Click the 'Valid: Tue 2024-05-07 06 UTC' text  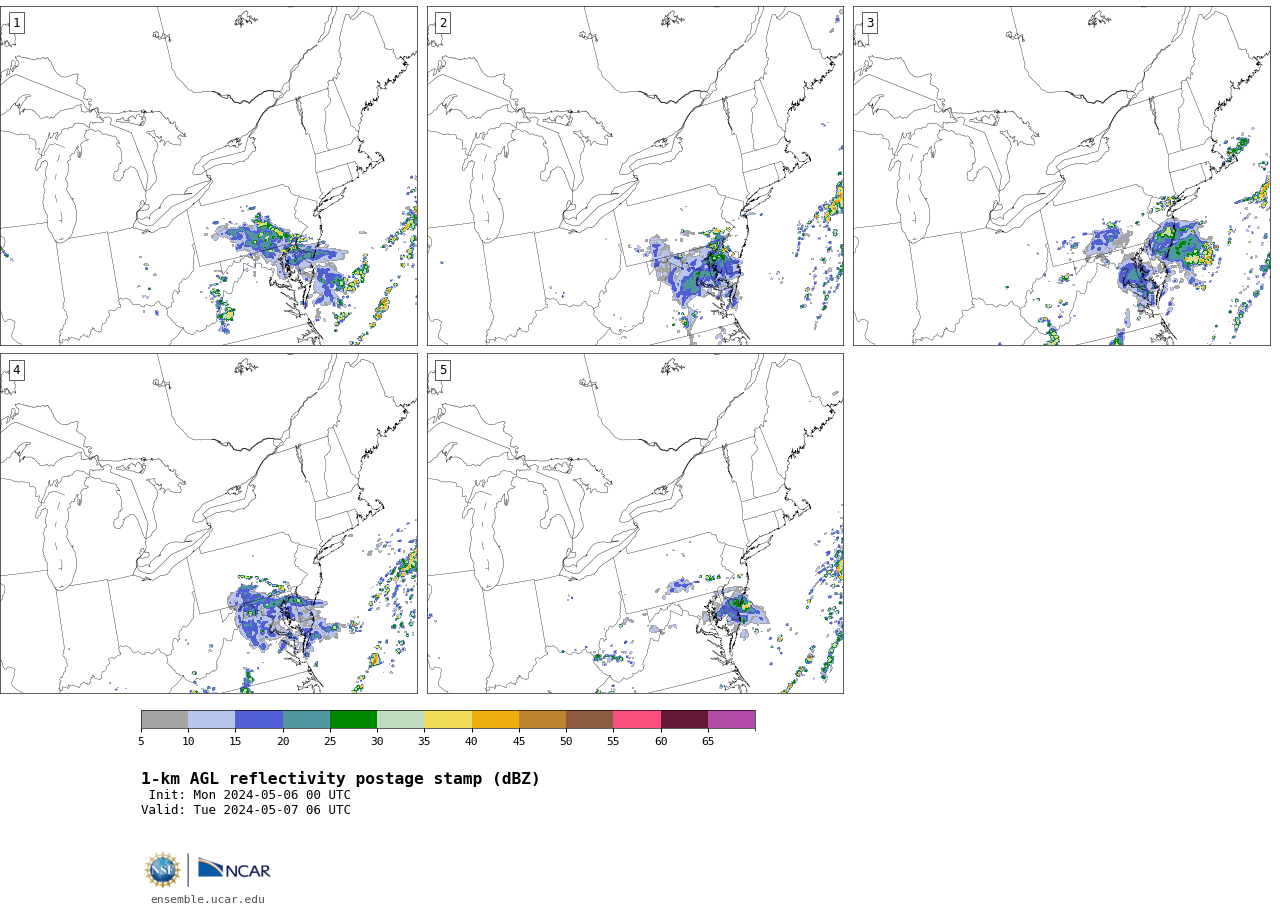click(246, 810)
